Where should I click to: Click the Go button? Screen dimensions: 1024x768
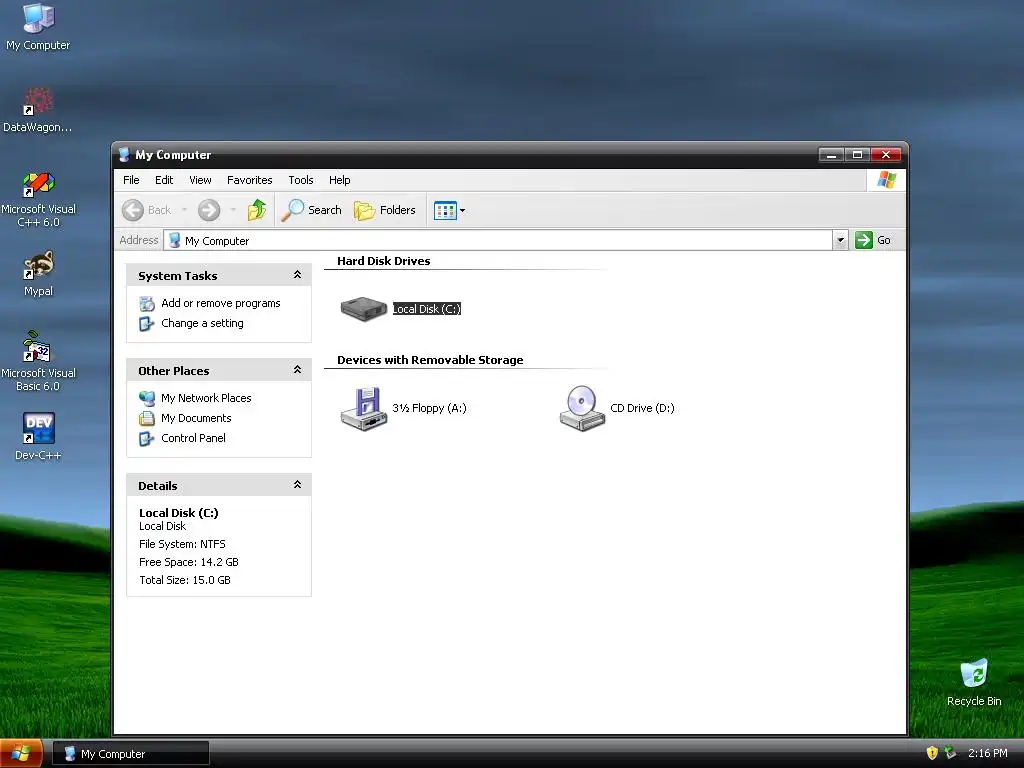873,240
